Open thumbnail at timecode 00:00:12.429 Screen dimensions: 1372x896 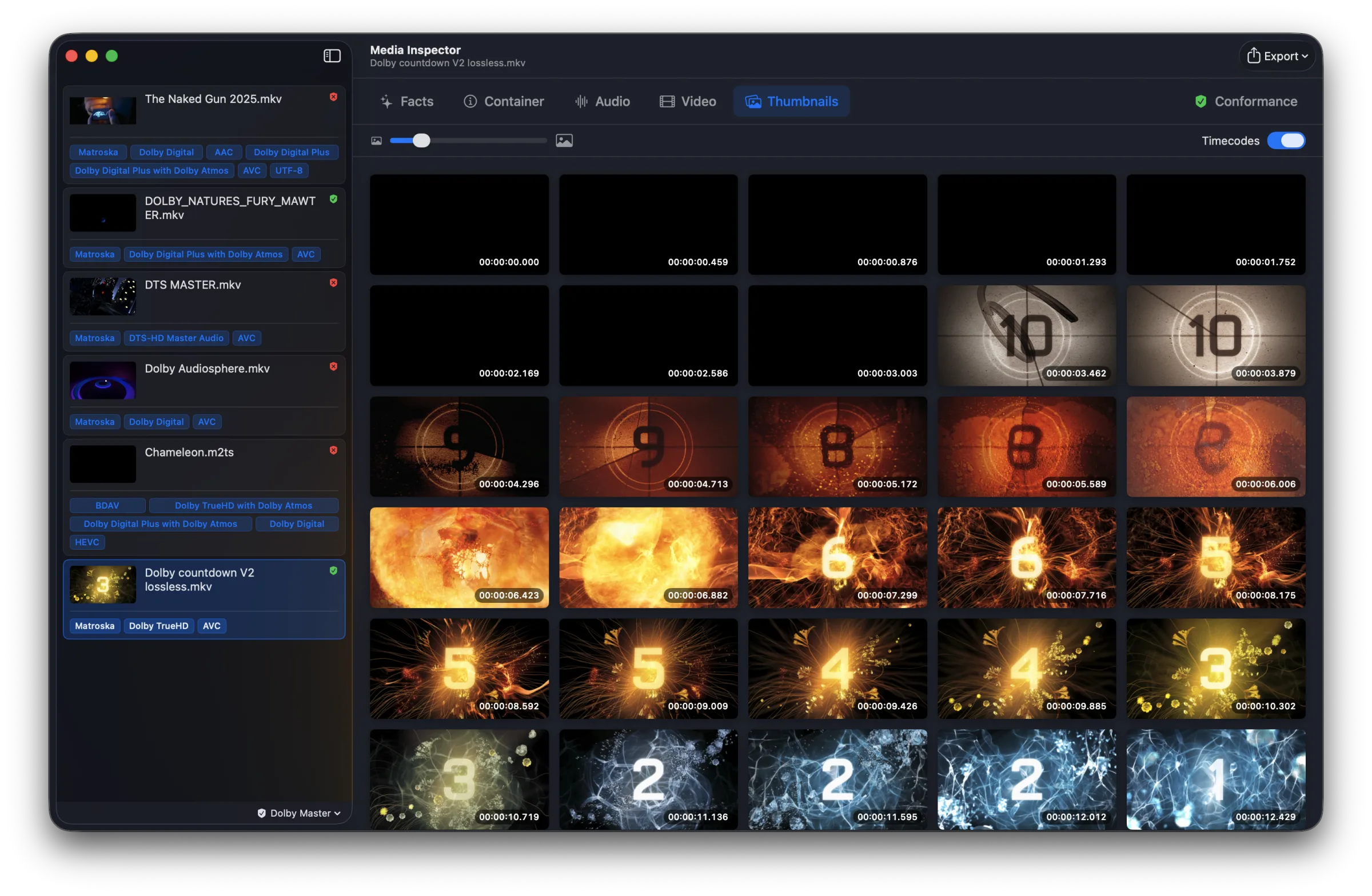[1216, 779]
